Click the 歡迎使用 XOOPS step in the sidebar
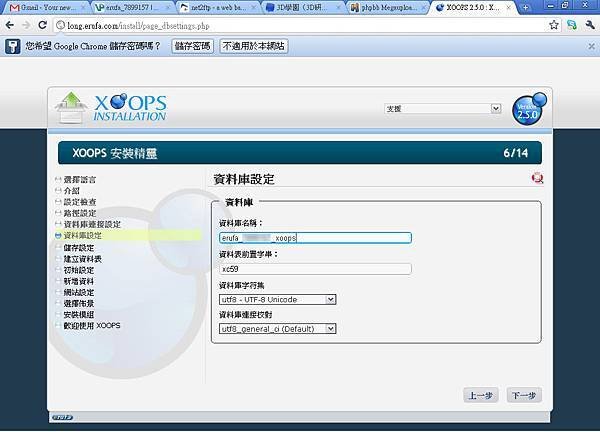 (x=92, y=325)
